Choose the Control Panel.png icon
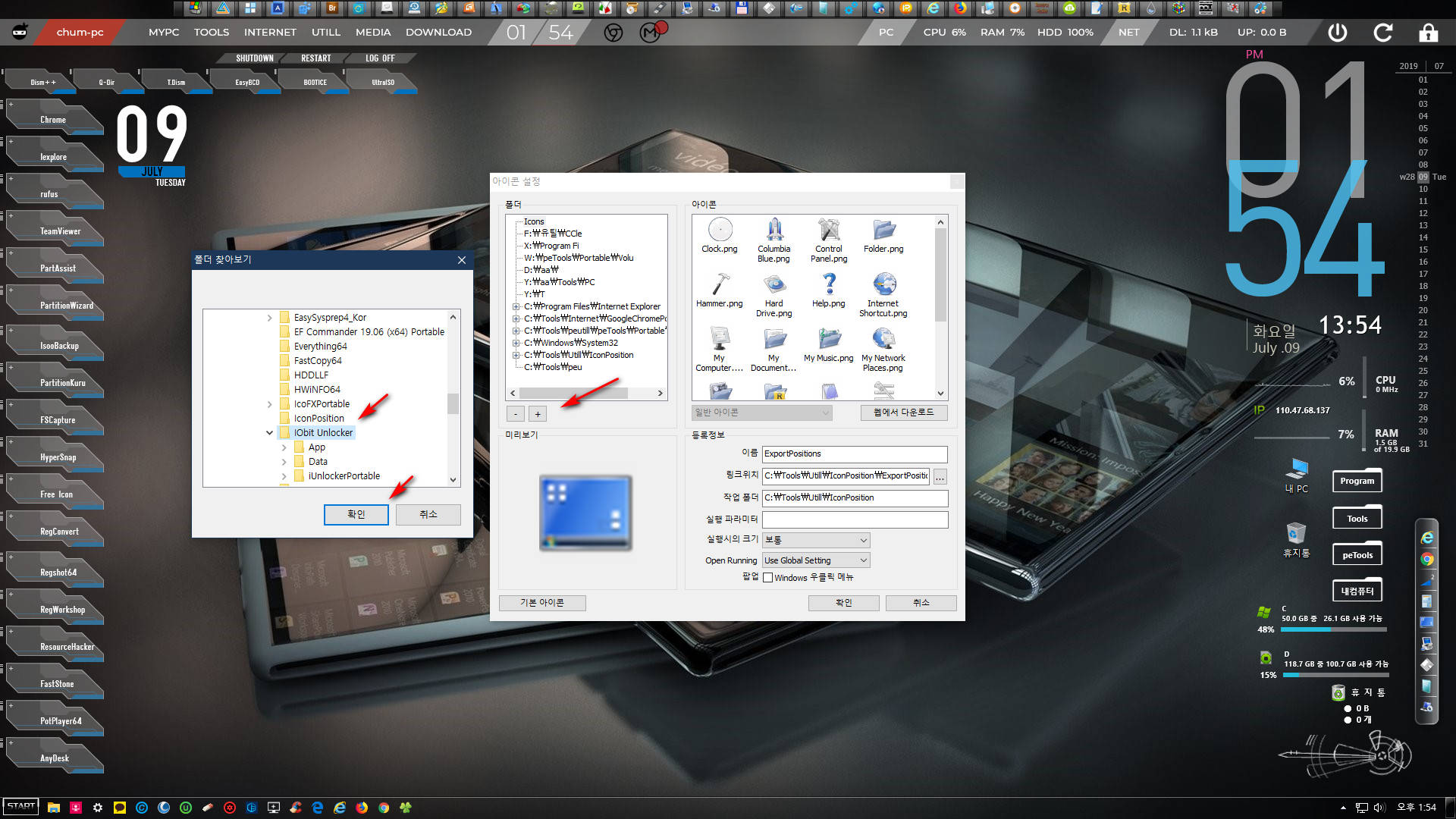1456x819 pixels. (829, 240)
